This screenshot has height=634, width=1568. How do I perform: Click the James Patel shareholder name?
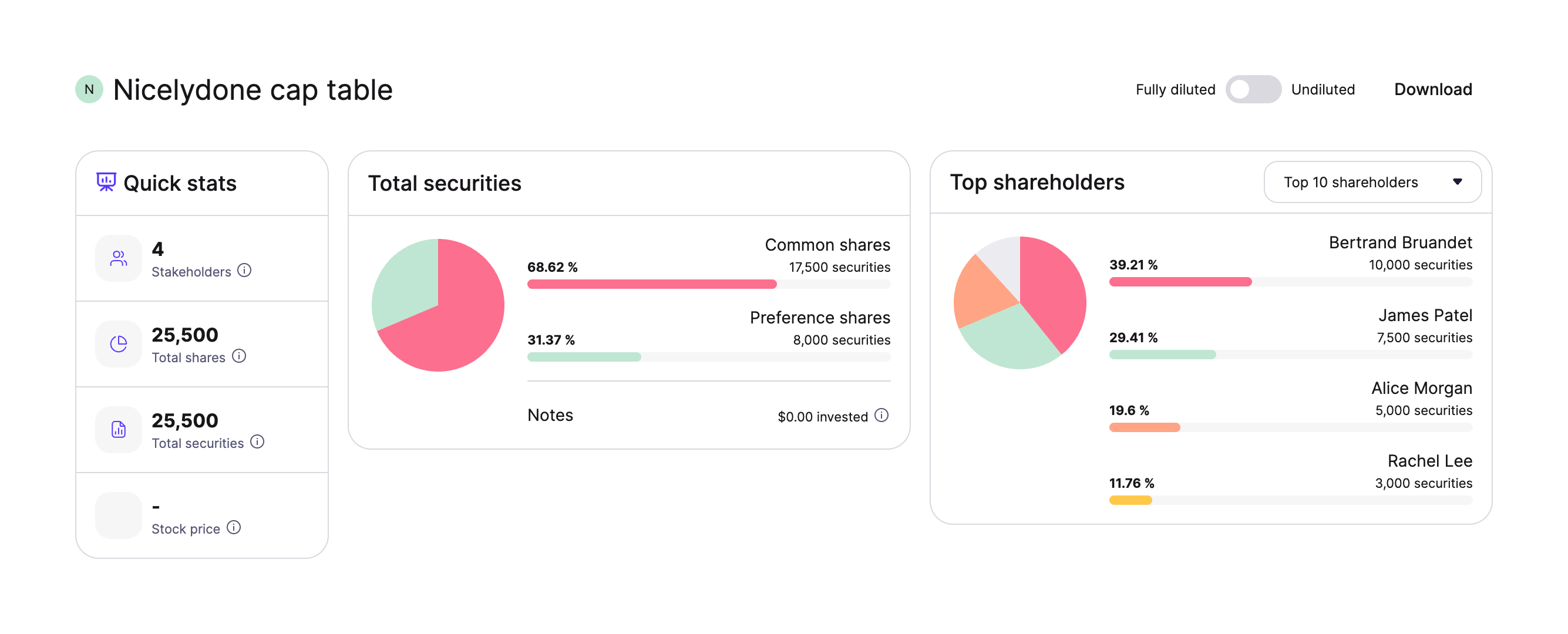[x=1425, y=316]
